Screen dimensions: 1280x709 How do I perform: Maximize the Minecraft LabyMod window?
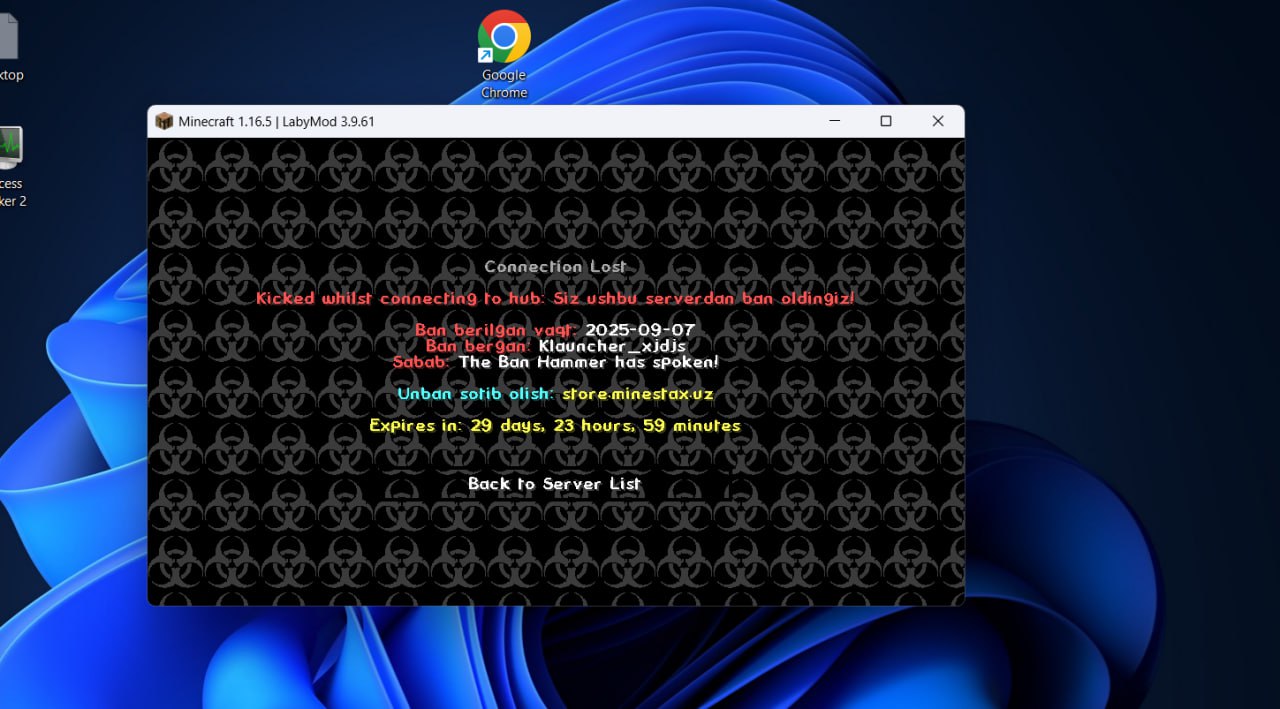[885, 121]
